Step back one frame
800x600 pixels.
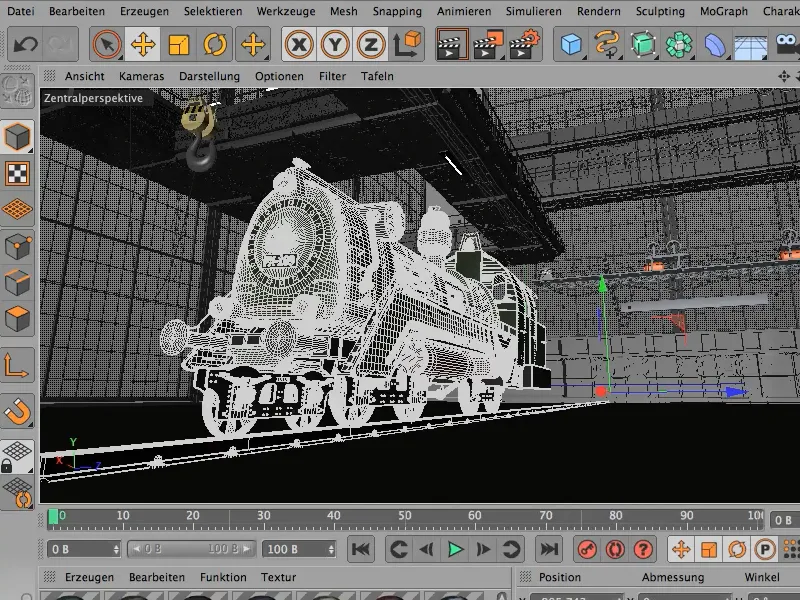pyautogui.click(x=427, y=549)
